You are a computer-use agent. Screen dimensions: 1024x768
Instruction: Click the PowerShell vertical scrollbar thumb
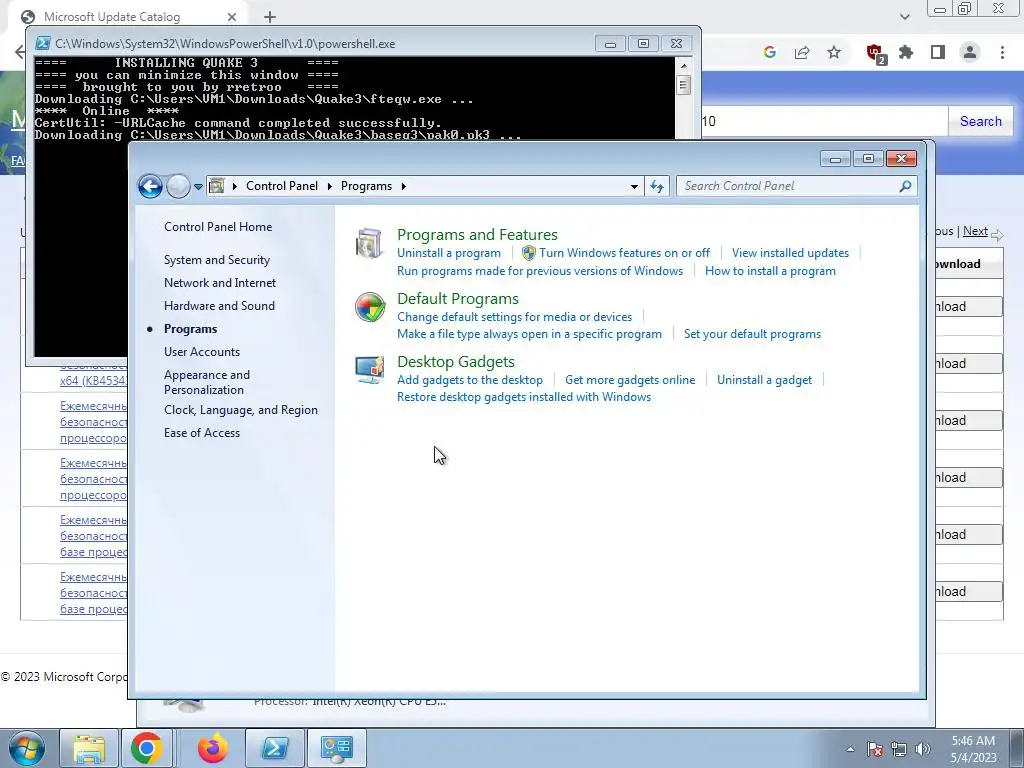coord(684,85)
